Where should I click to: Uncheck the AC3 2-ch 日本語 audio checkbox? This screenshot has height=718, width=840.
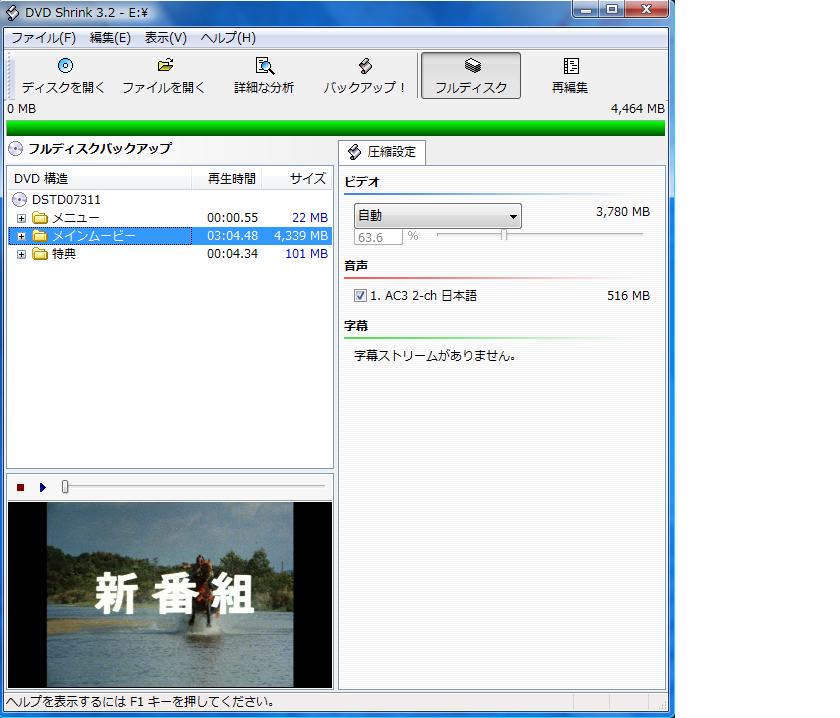[x=361, y=296]
